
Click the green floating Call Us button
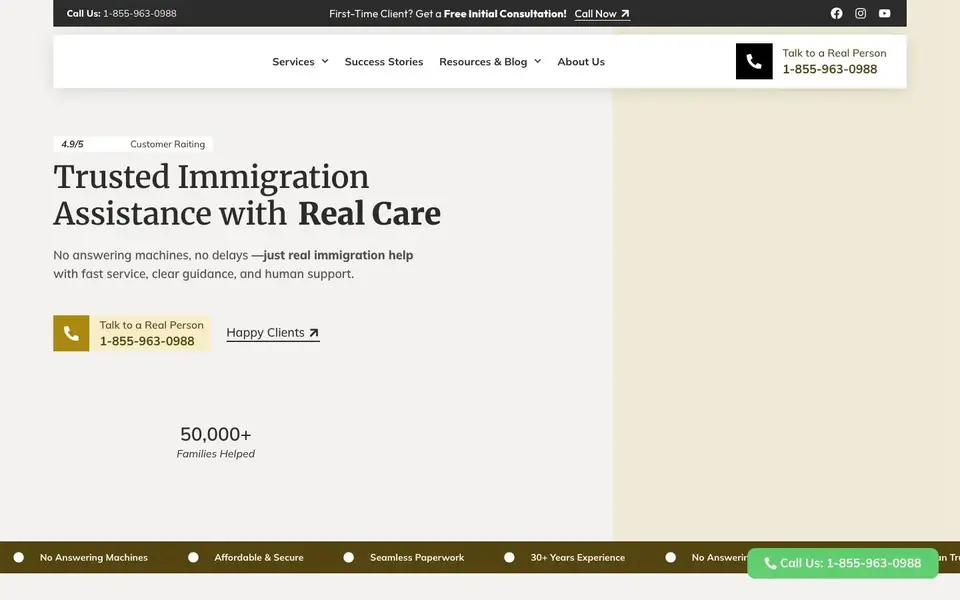[x=842, y=563]
